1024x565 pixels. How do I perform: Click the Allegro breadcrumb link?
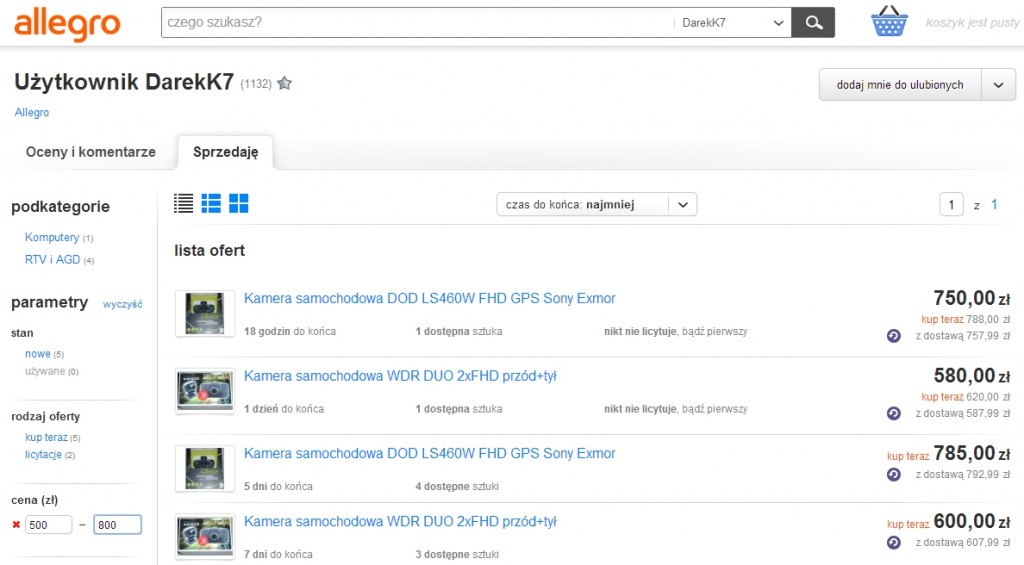click(x=32, y=112)
